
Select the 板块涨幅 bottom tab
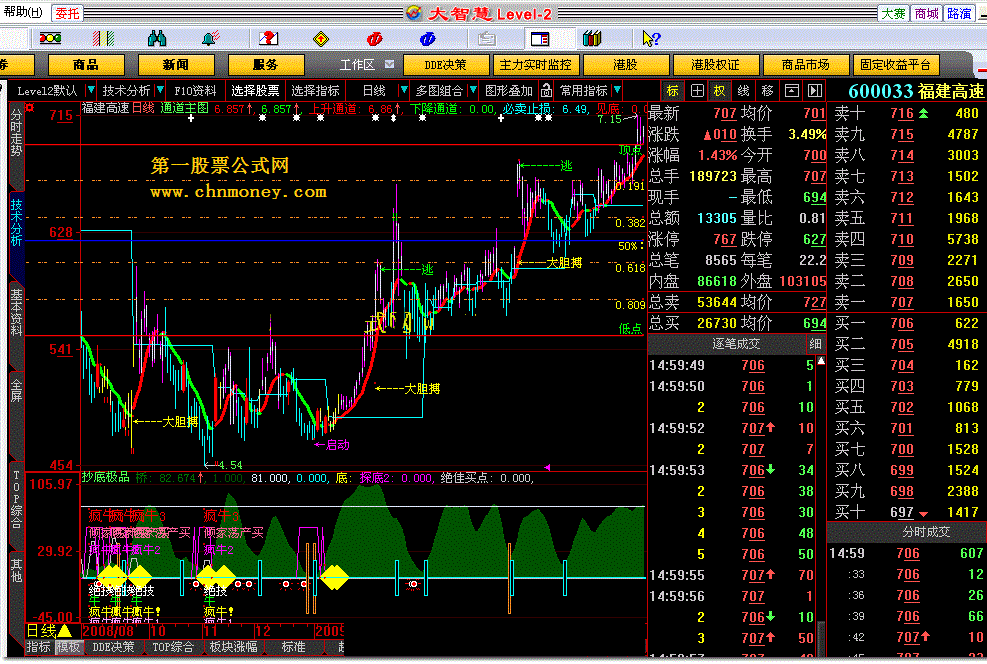pyautogui.click(x=233, y=647)
